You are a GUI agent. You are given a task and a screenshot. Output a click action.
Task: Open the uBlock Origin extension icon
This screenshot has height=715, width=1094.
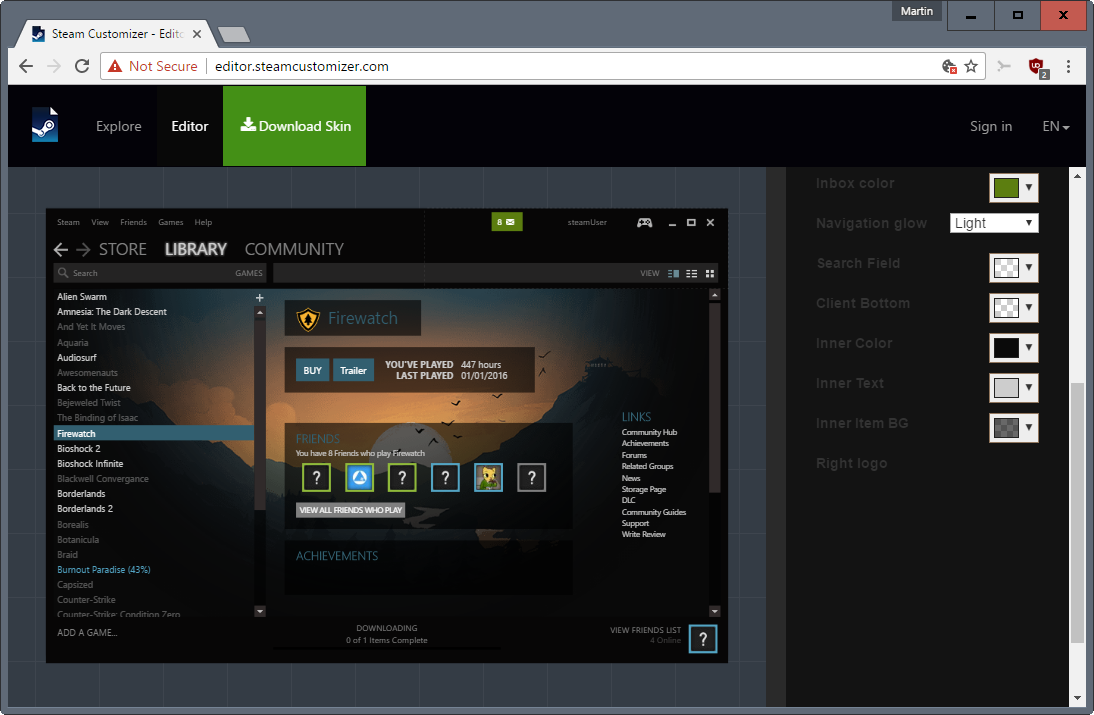point(1037,67)
